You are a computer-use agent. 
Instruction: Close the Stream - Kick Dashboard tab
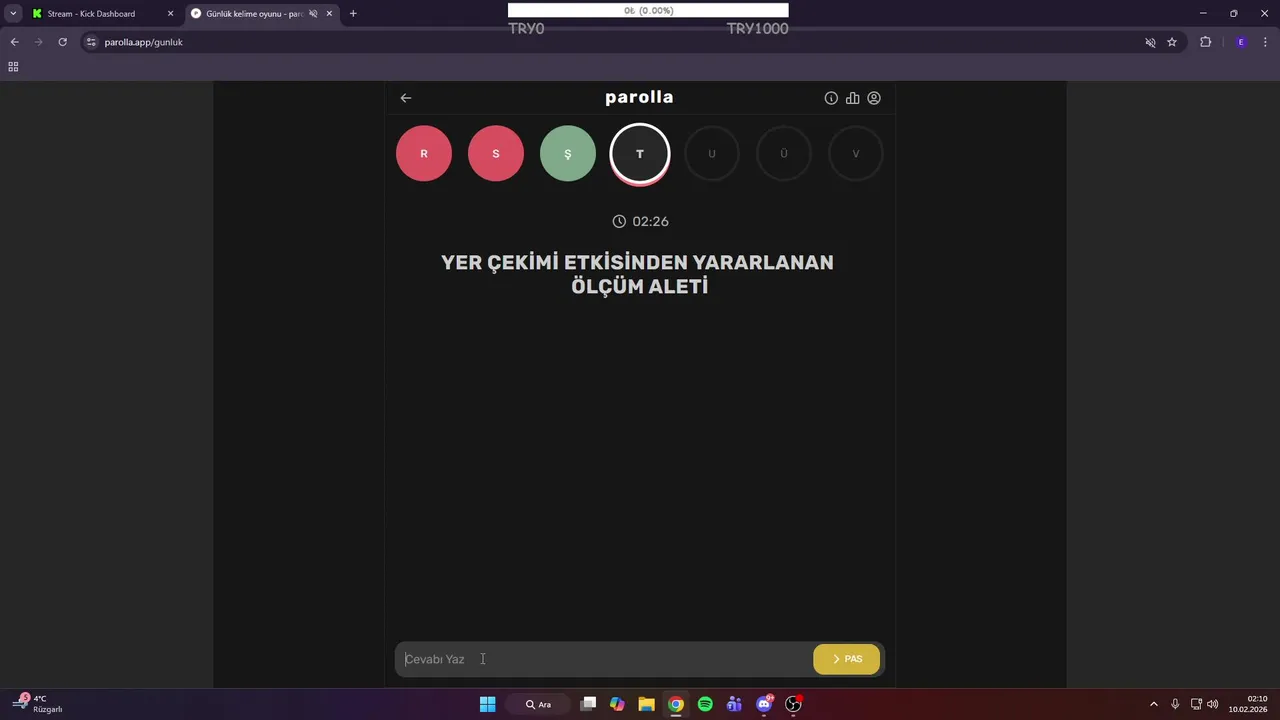(x=170, y=14)
